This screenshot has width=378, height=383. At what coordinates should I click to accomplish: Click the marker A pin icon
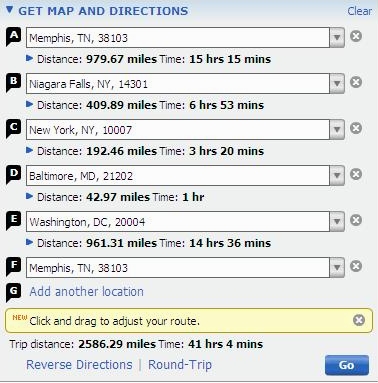tap(13, 37)
